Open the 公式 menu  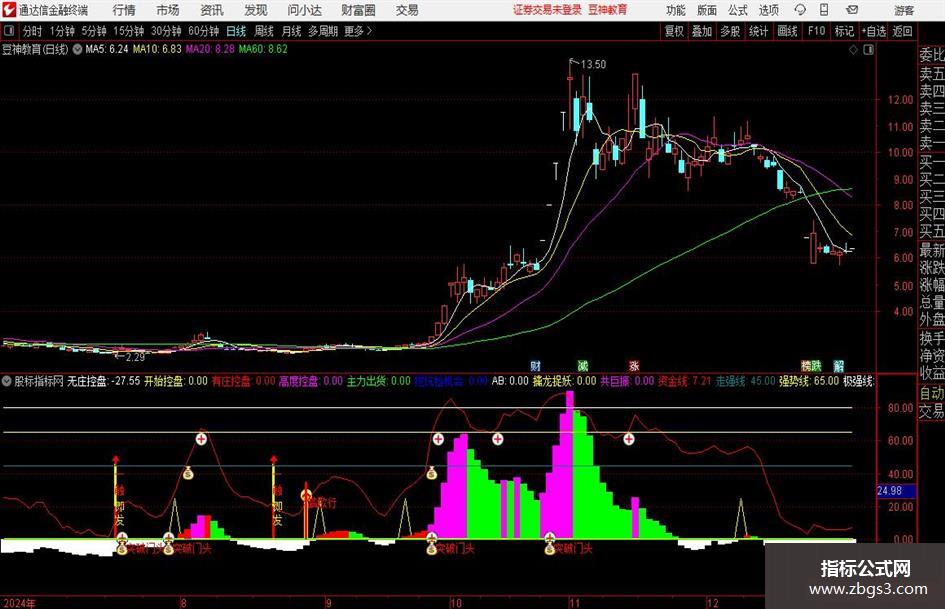[x=737, y=10]
